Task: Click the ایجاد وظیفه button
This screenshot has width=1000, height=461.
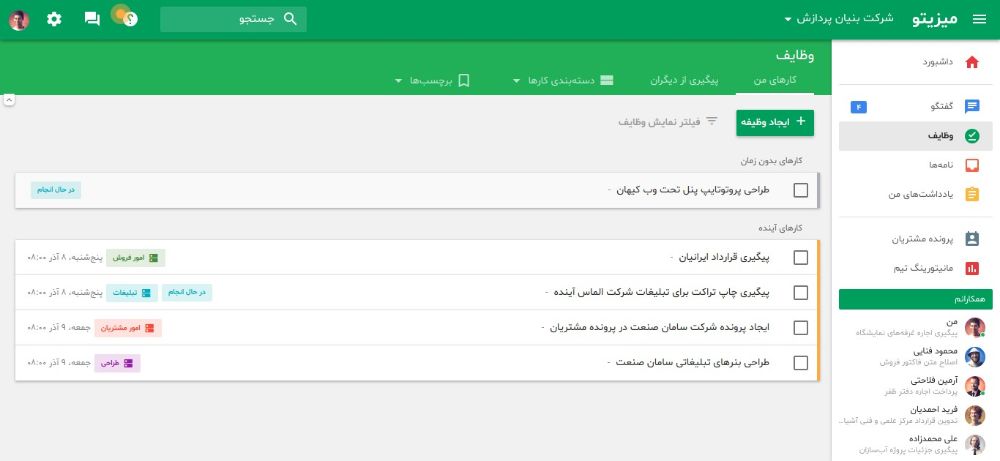Action: coord(775,122)
